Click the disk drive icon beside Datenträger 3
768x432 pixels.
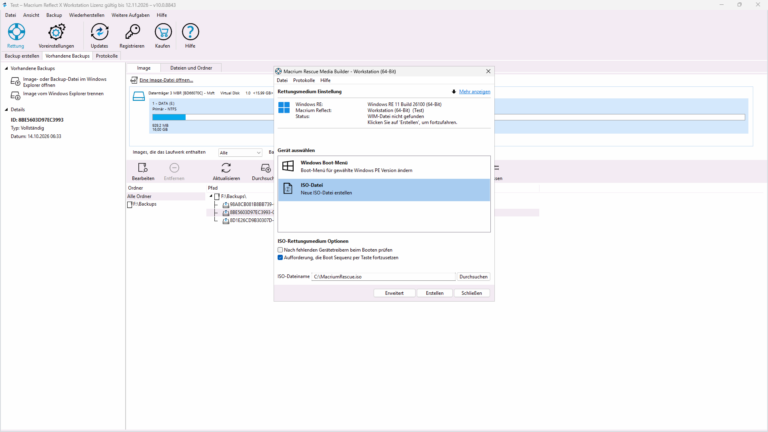pos(139,96)
